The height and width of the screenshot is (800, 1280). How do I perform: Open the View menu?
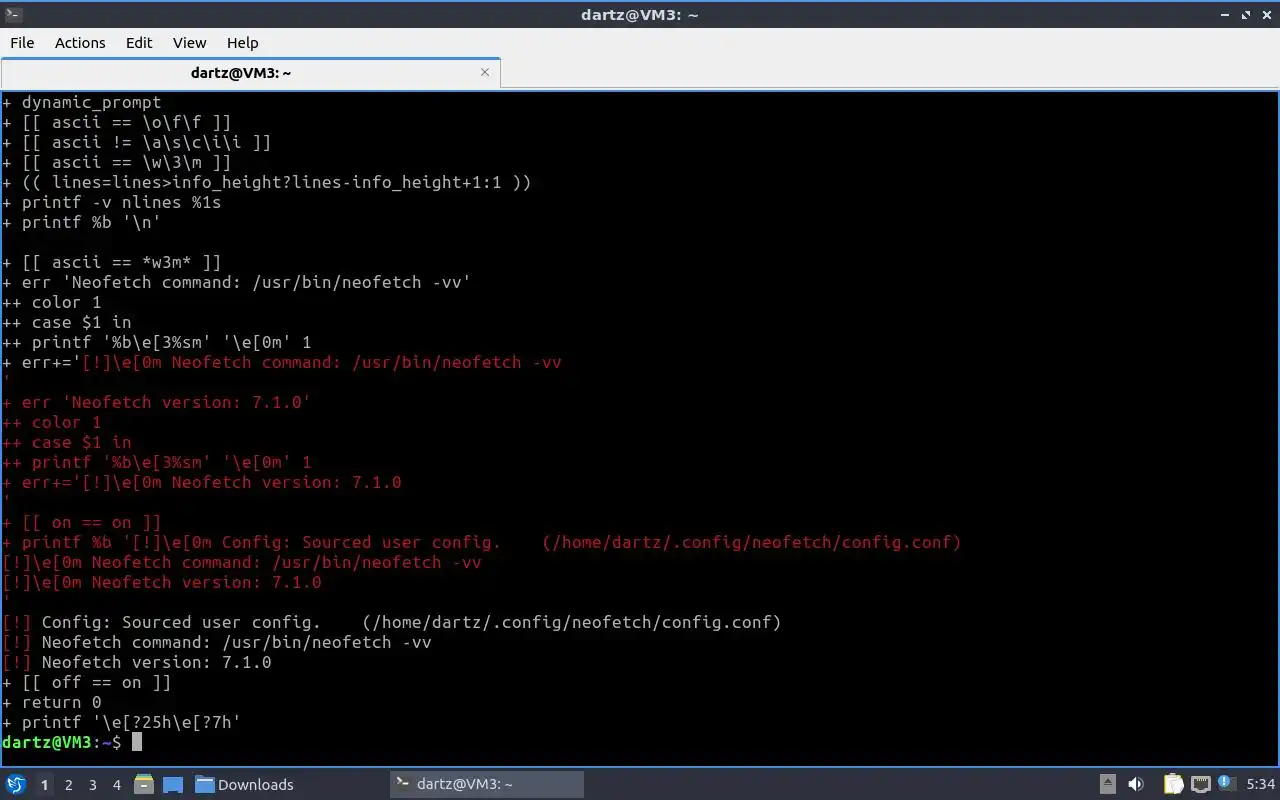tap(189, 42)
